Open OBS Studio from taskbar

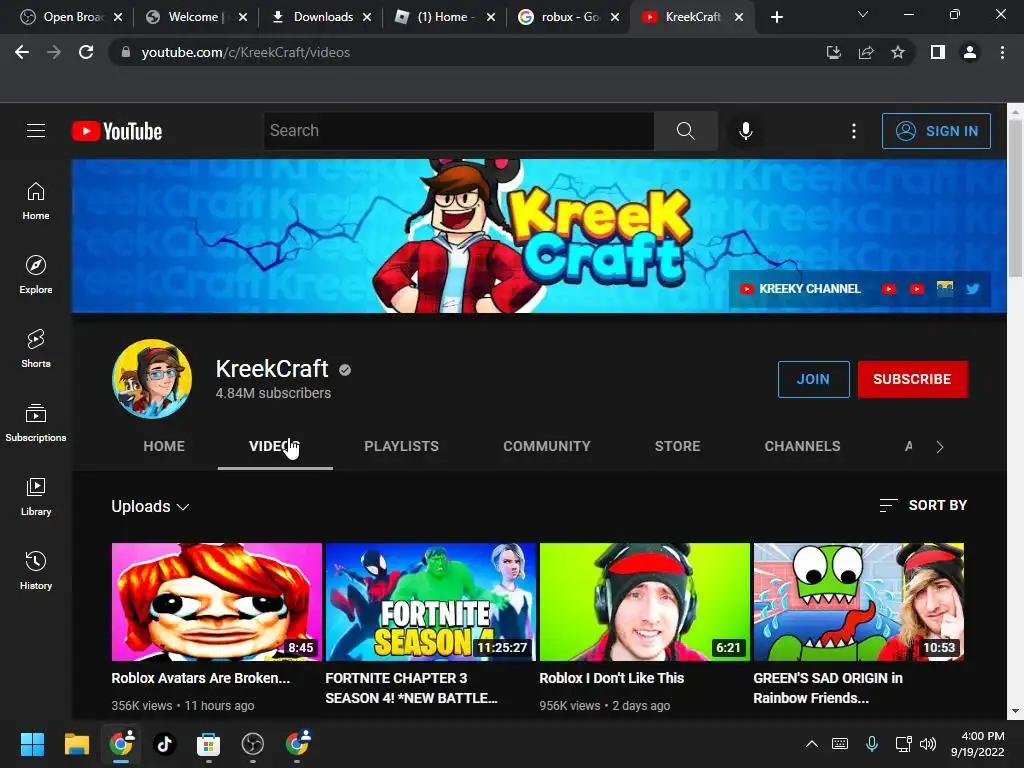tap(253, 744)
